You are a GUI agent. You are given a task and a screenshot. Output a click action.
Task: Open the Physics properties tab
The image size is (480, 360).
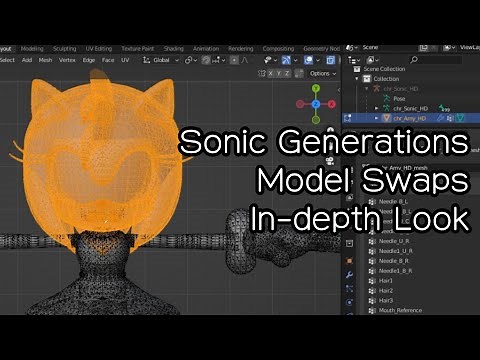click(349, 302)
